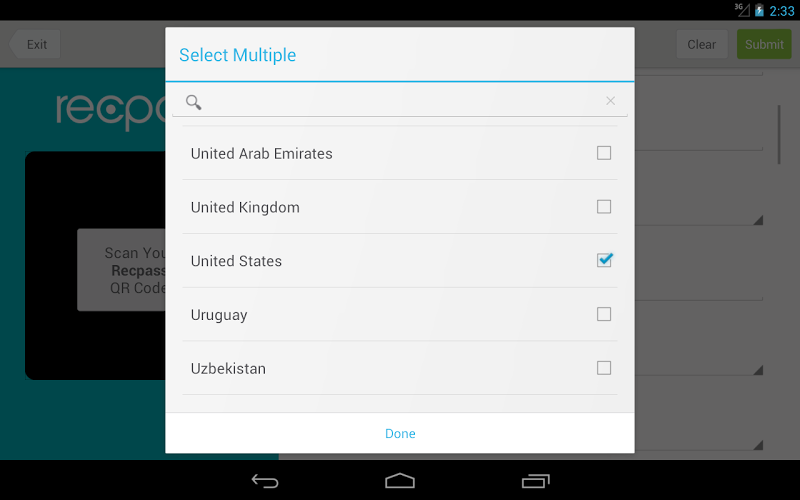
Task: Click the Clear button
Action: coord(702,44)
